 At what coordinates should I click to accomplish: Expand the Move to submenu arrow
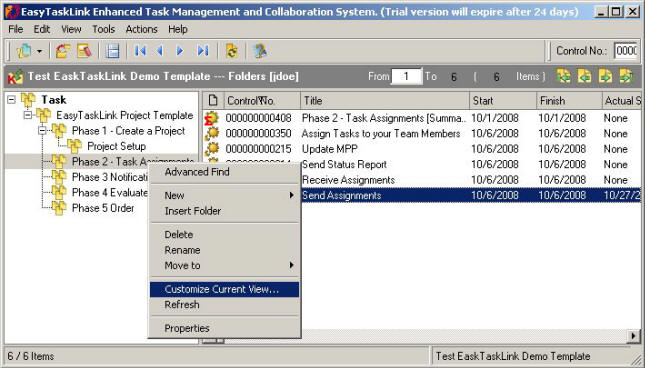click(x=292, y=265)
